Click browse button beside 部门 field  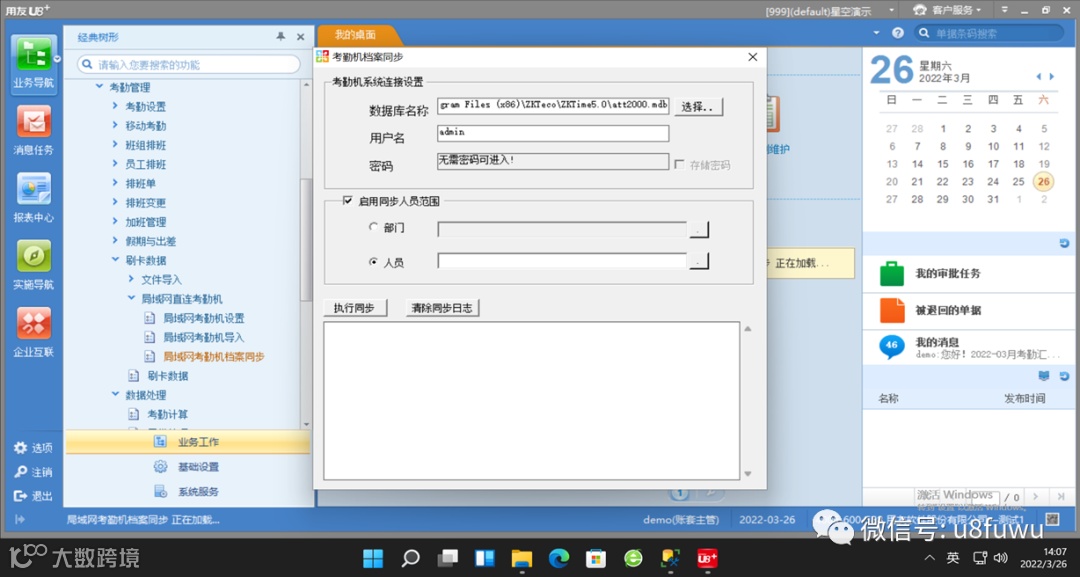698,229
